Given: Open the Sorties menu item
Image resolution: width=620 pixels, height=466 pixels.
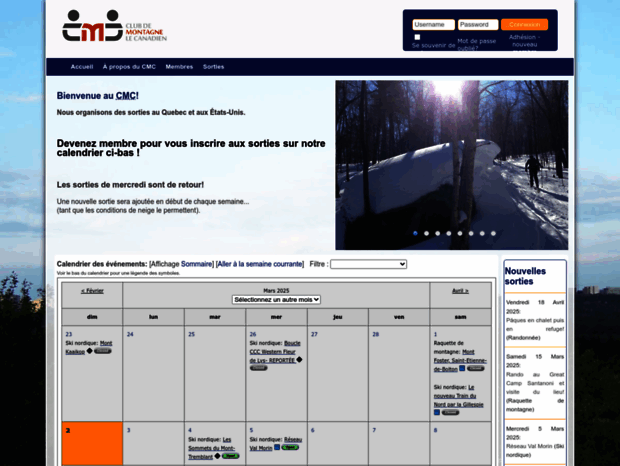Looking at the screenshot, I should click(x=214, y=67).
